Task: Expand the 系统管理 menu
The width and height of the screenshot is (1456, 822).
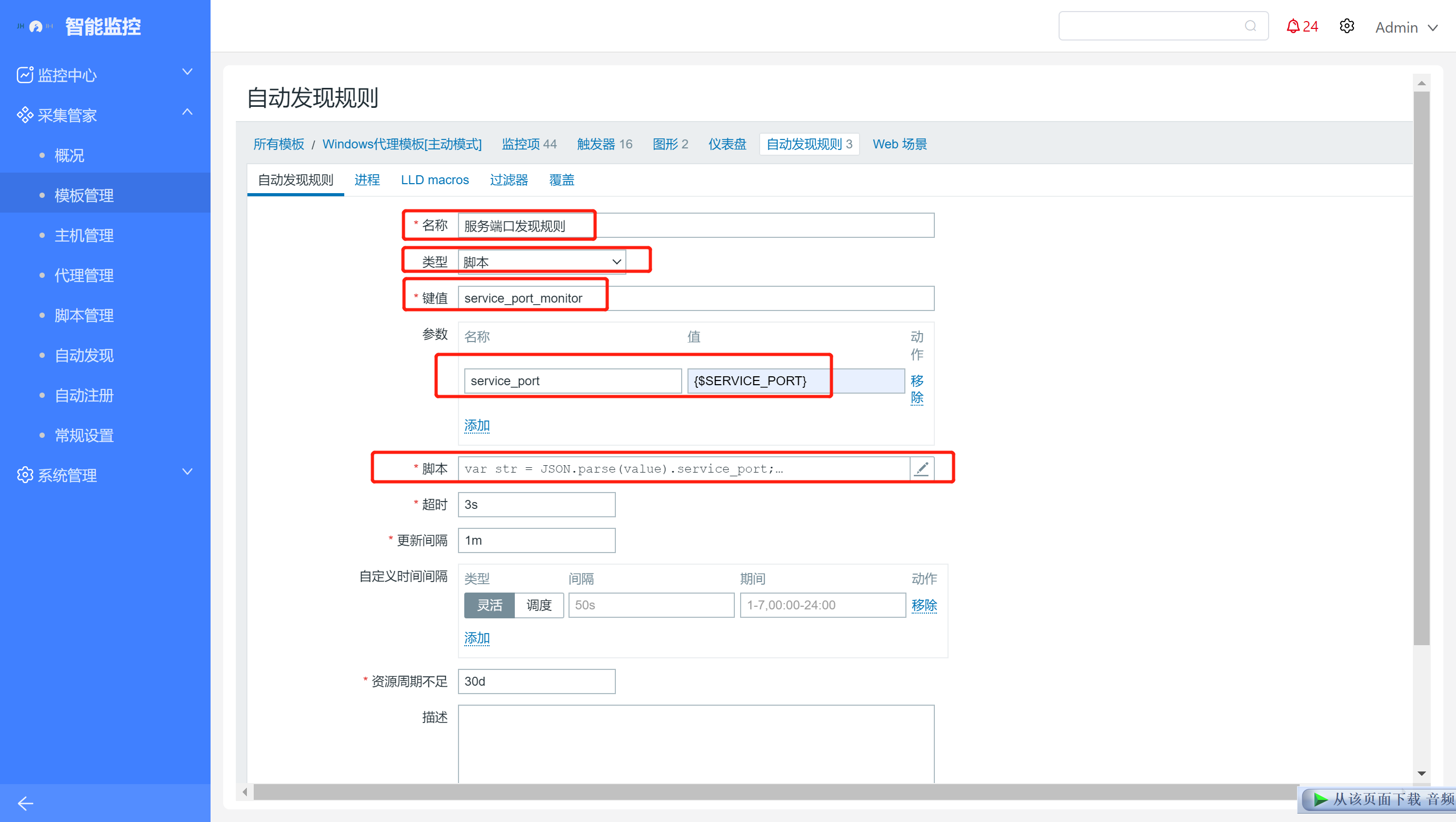Action: click(x=187, y=472)
